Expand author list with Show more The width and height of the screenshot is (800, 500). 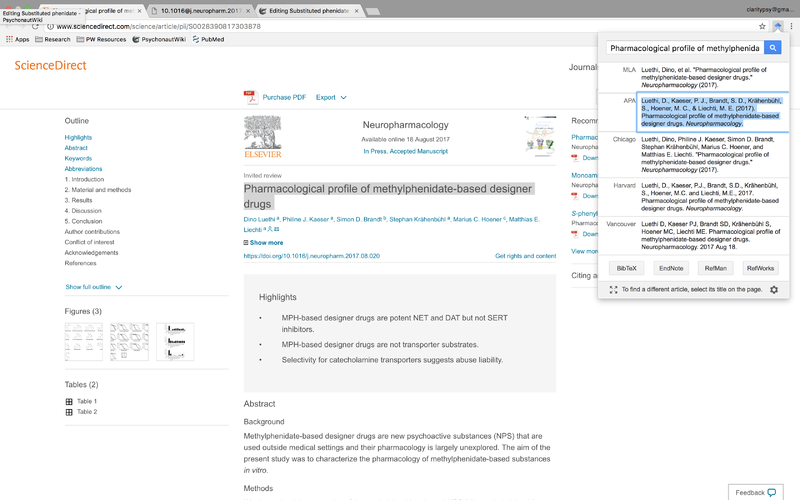click(263, 242)
